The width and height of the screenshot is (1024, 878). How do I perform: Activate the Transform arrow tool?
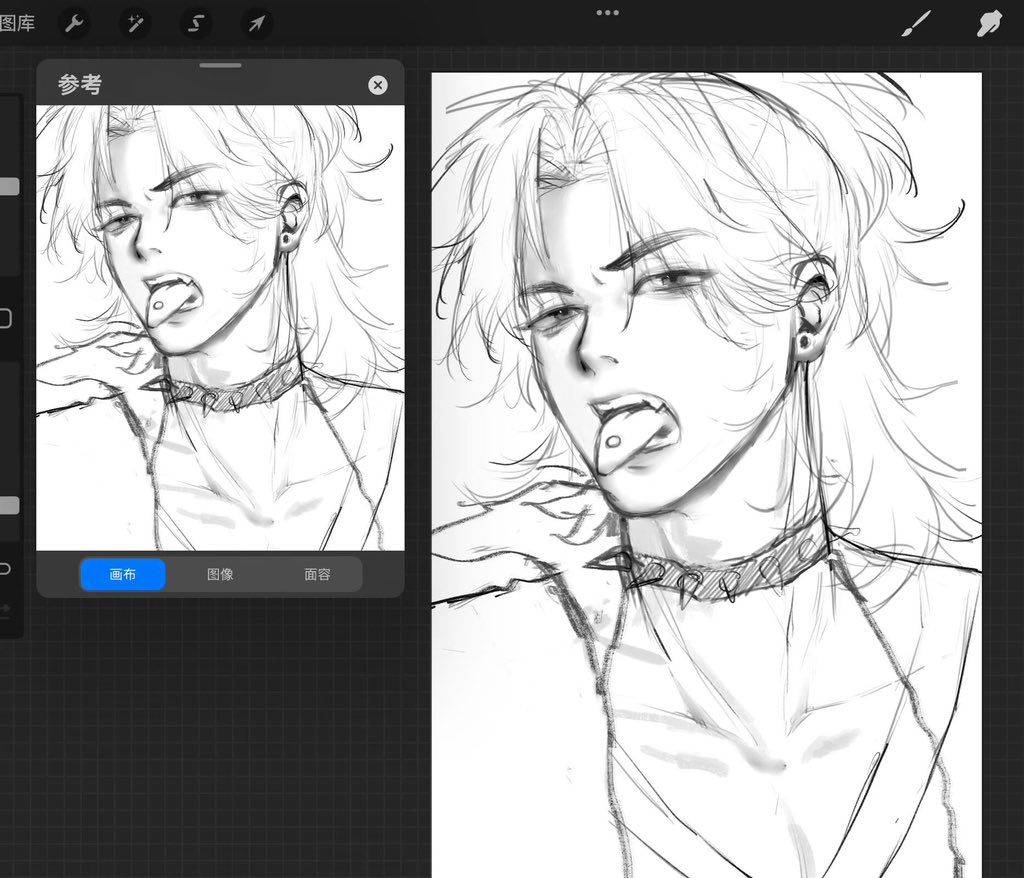[257, 24]
